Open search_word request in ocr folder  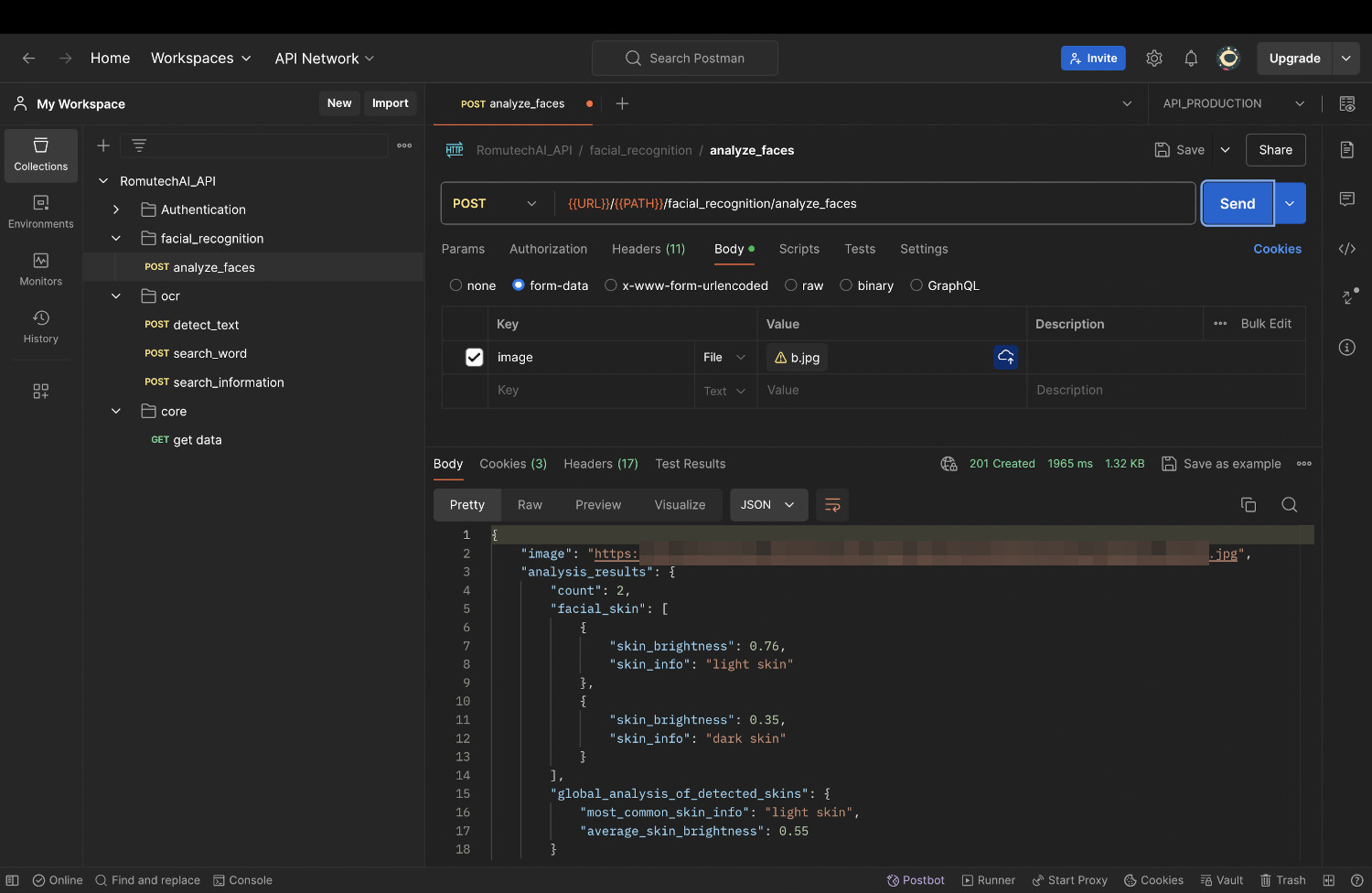pyautogui.click(x=209, y=353)
